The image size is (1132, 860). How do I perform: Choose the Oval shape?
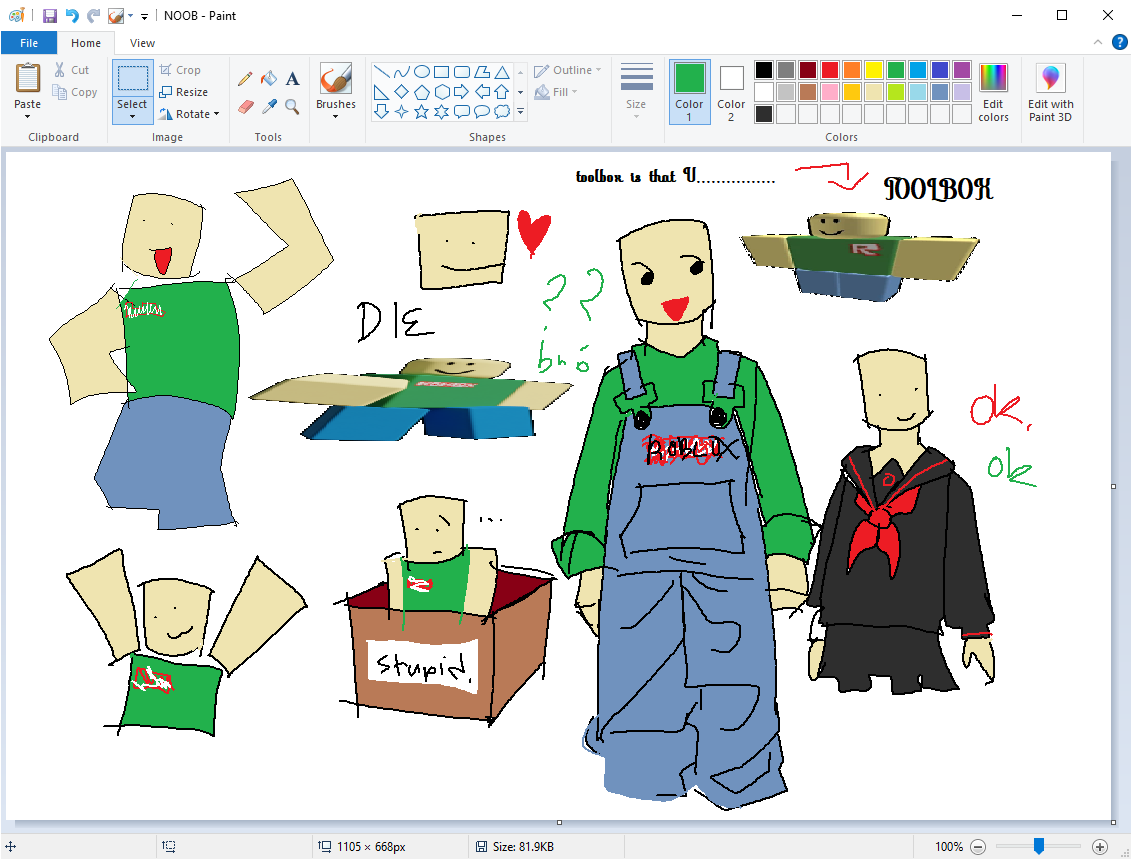click(422, 71)
